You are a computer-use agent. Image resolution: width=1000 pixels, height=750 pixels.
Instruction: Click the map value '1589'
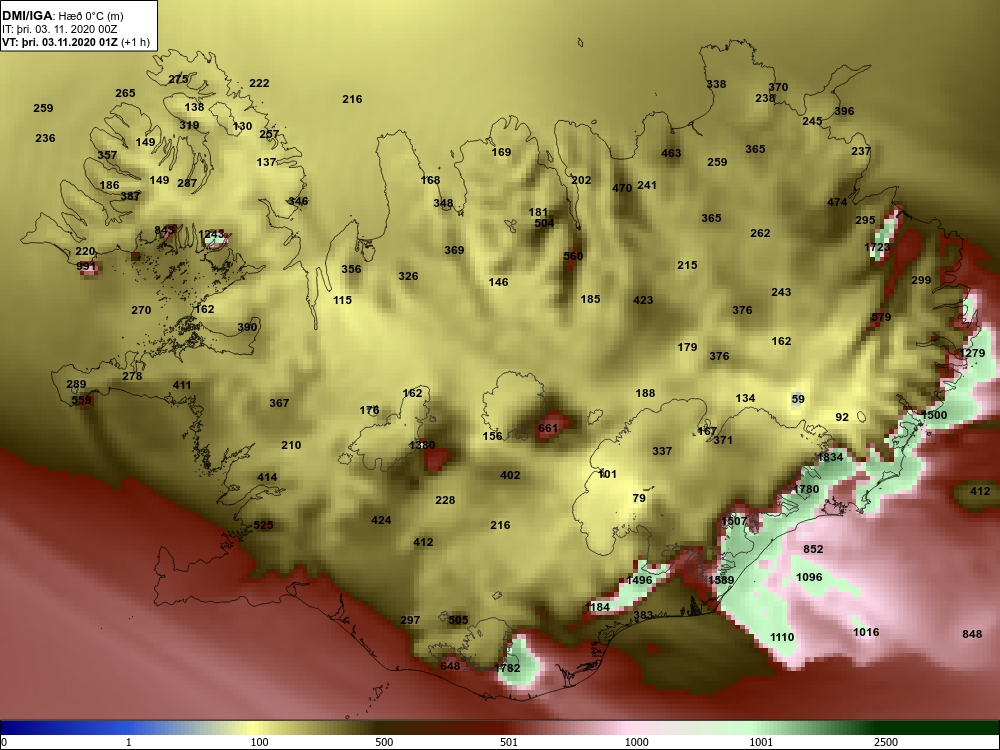(721, 580)
